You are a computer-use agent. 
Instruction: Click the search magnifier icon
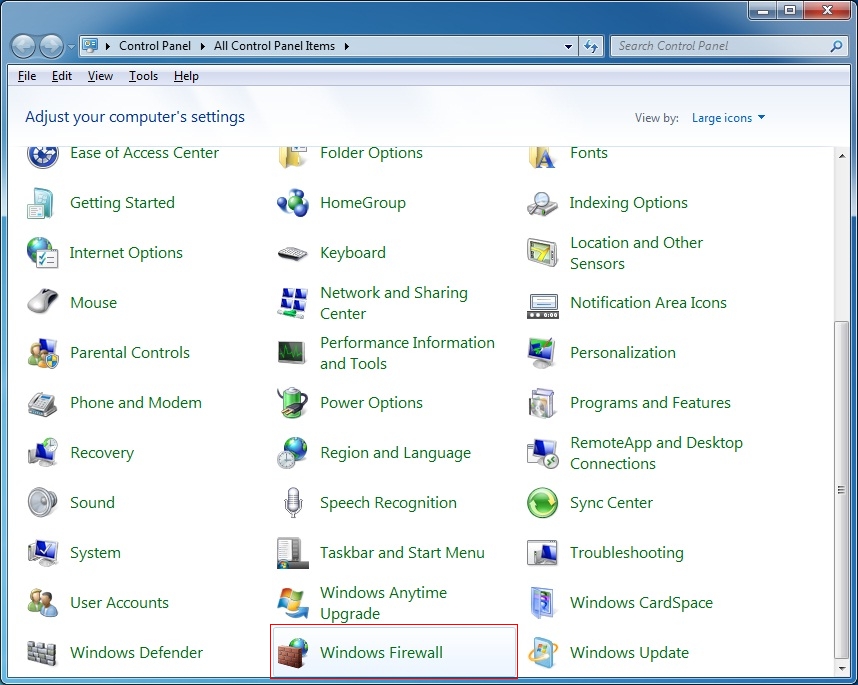point(836,47)
